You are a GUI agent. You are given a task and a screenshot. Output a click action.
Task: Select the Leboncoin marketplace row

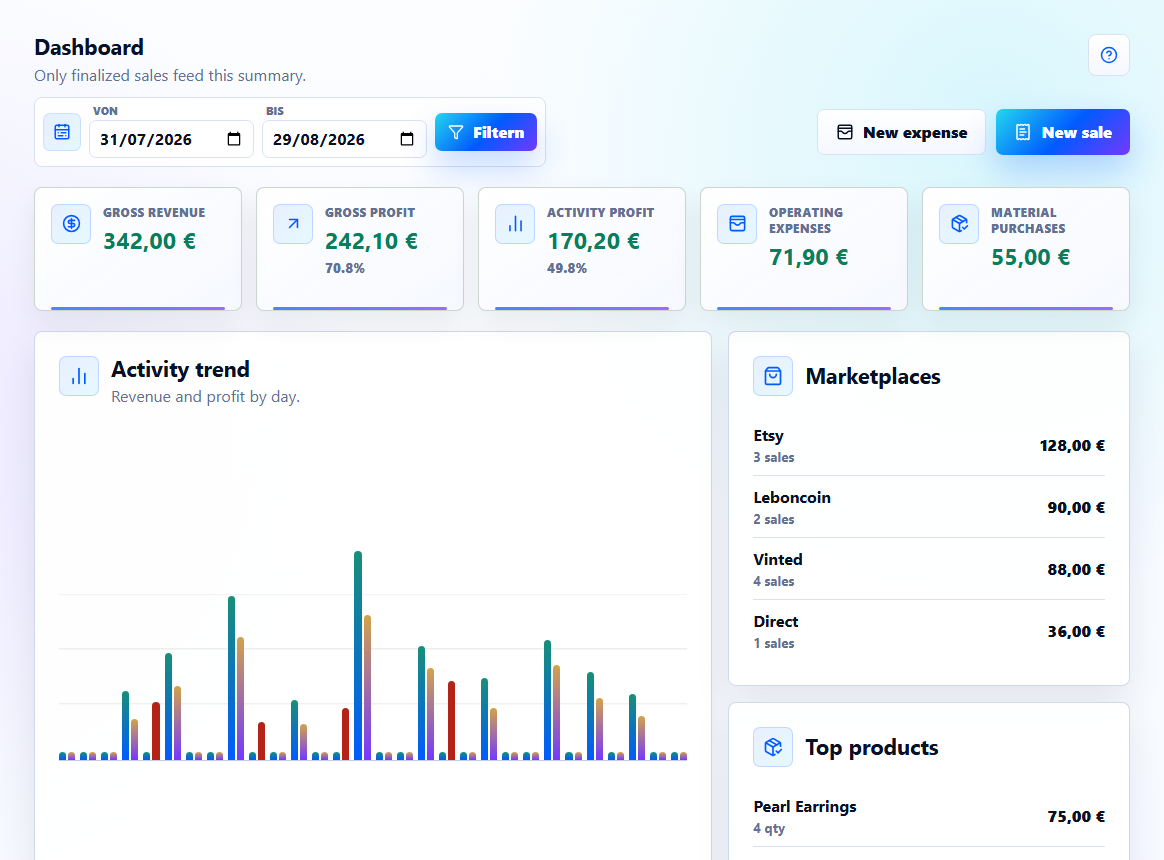click(x=929, y=507)
